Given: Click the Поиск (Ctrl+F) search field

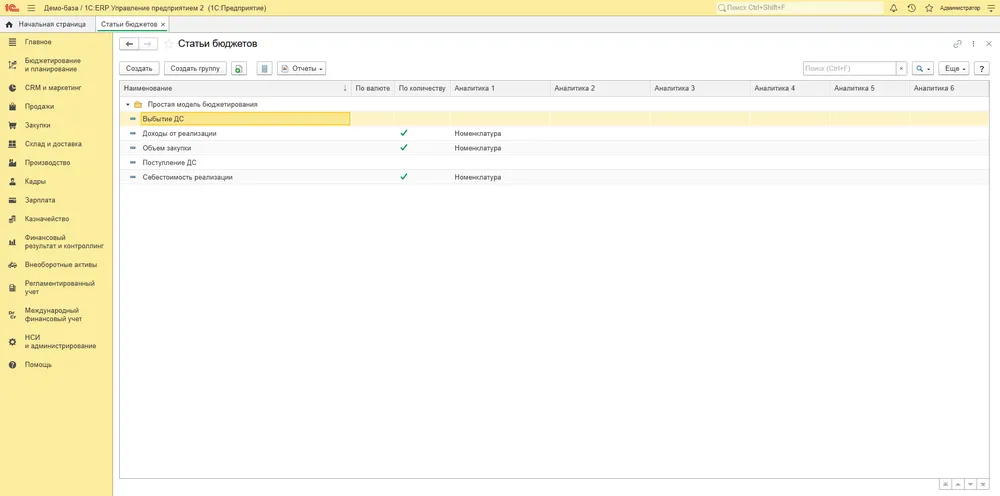Looking at the screenshot, I should 849,68.
